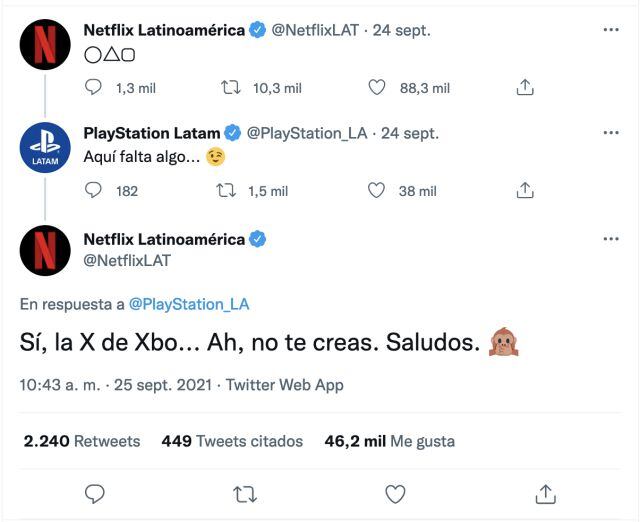Retweet the PlayStation Latam tweet

click(x=225, y=190)
